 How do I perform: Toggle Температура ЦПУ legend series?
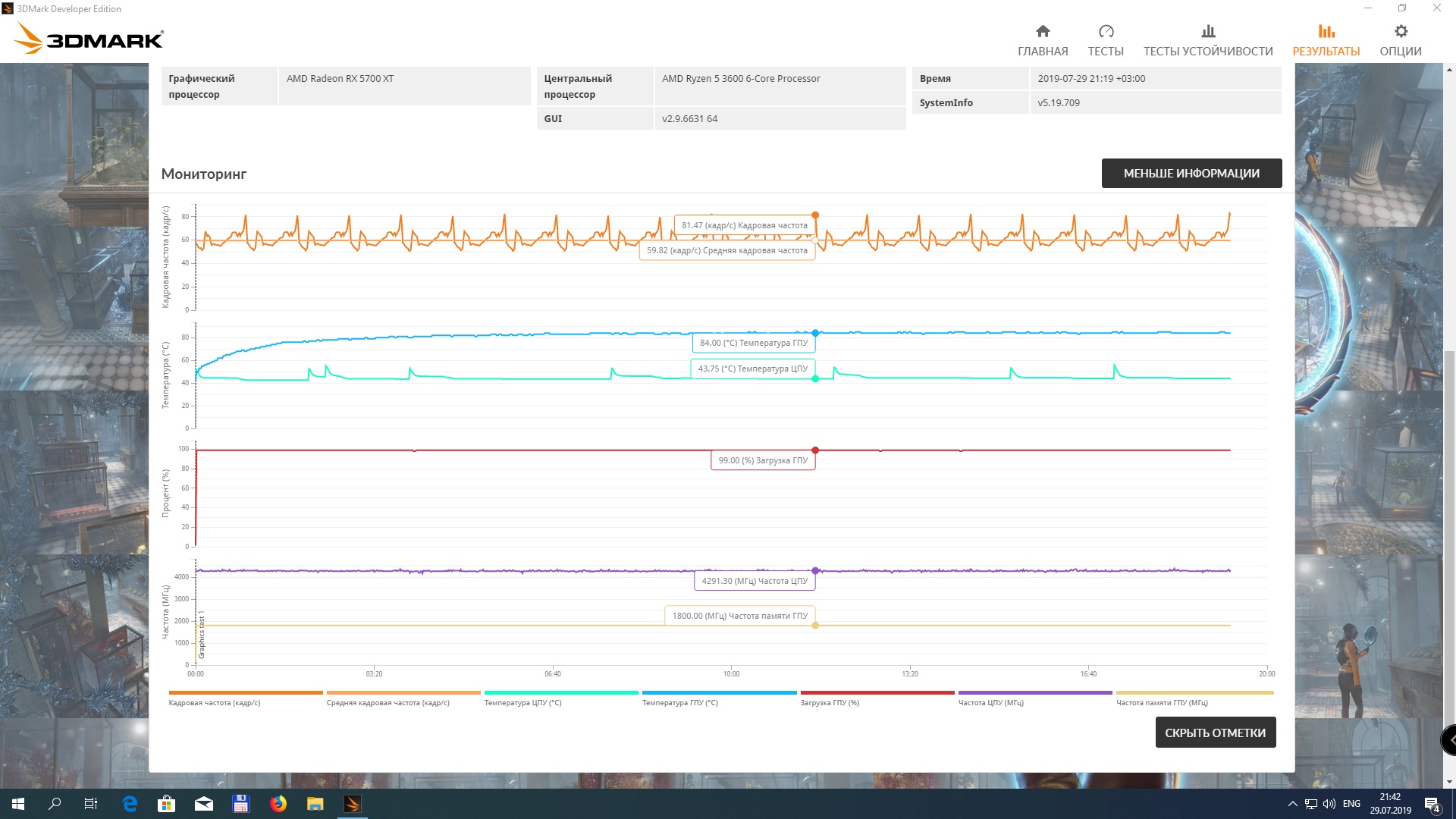coord(522,702)
